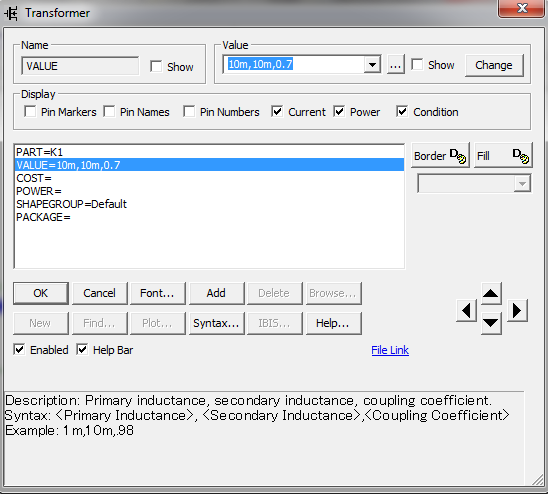Click the Plot... button
Image resolution: width=548 pixels, height=494 pixels.
pos(158,323)
